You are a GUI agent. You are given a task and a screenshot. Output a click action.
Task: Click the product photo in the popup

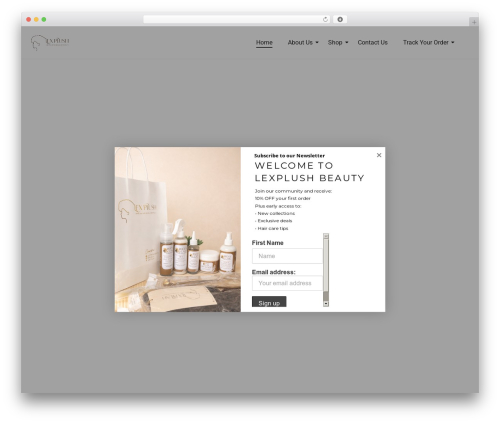178,229
